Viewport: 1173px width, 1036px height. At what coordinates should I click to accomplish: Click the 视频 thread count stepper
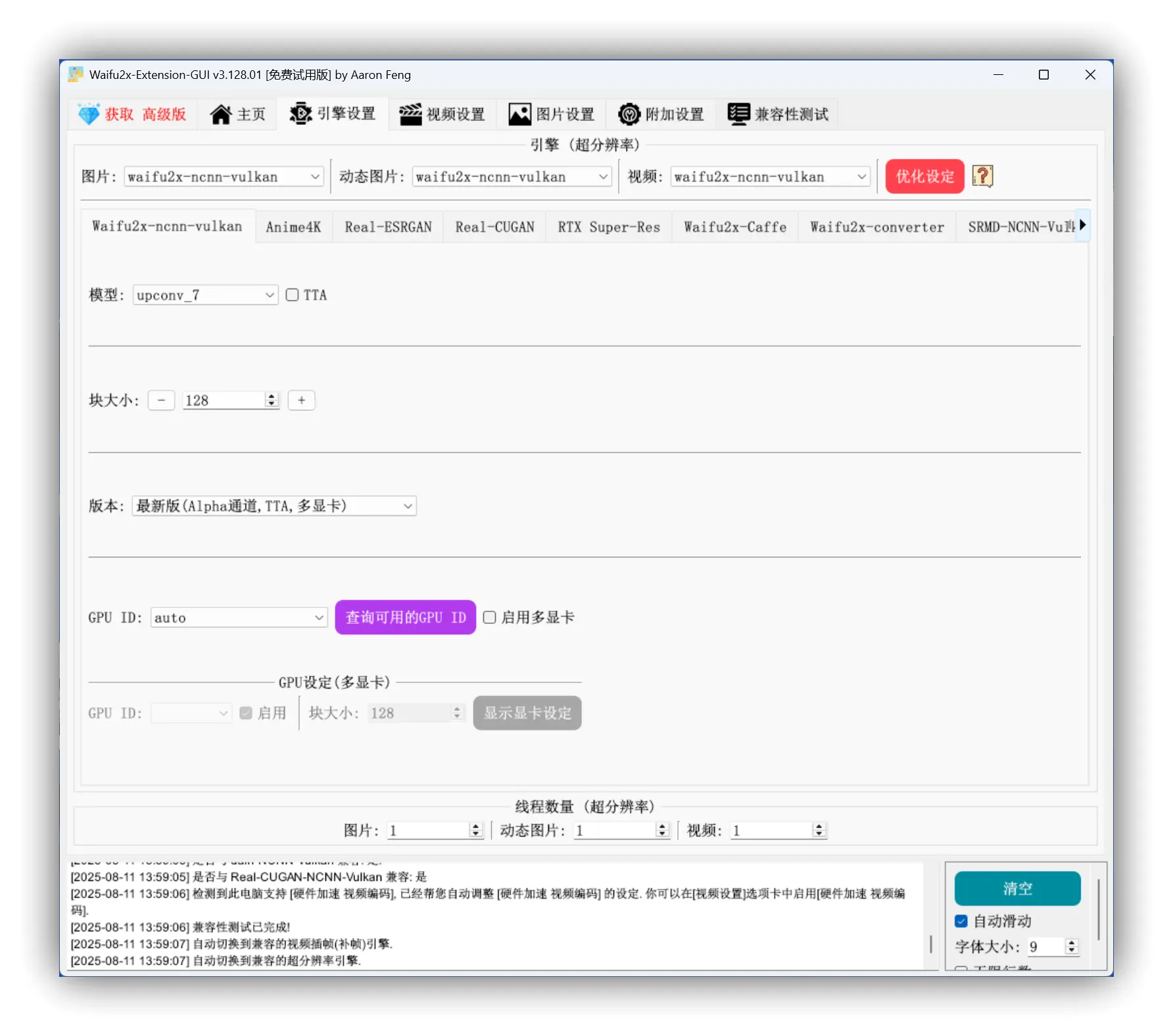[x=819, y=830]
